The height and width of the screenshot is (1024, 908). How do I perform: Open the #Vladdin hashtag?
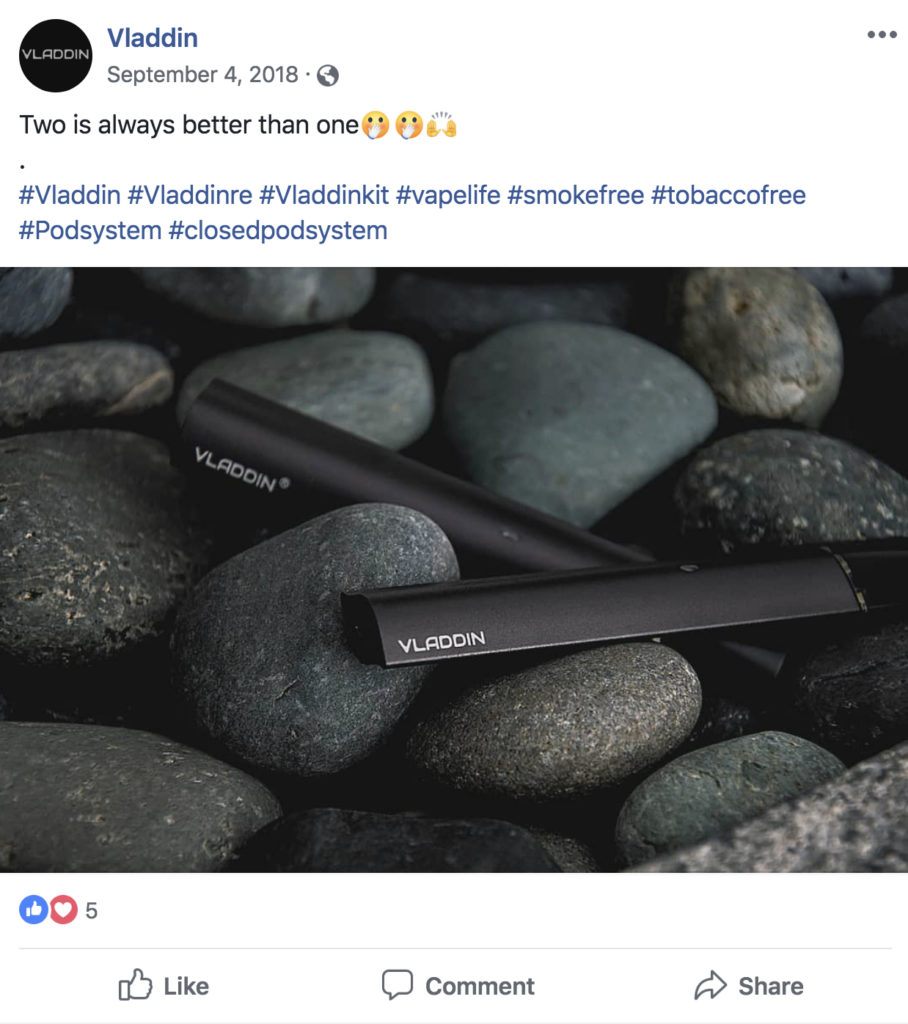tap(70, 195)
